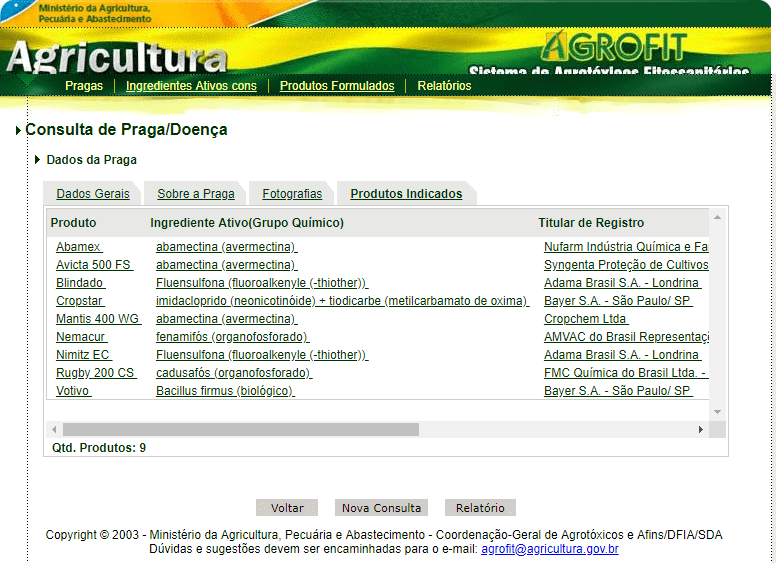Click the AGROFIT logo in header

pyautogui.click(x=614, y=46)
